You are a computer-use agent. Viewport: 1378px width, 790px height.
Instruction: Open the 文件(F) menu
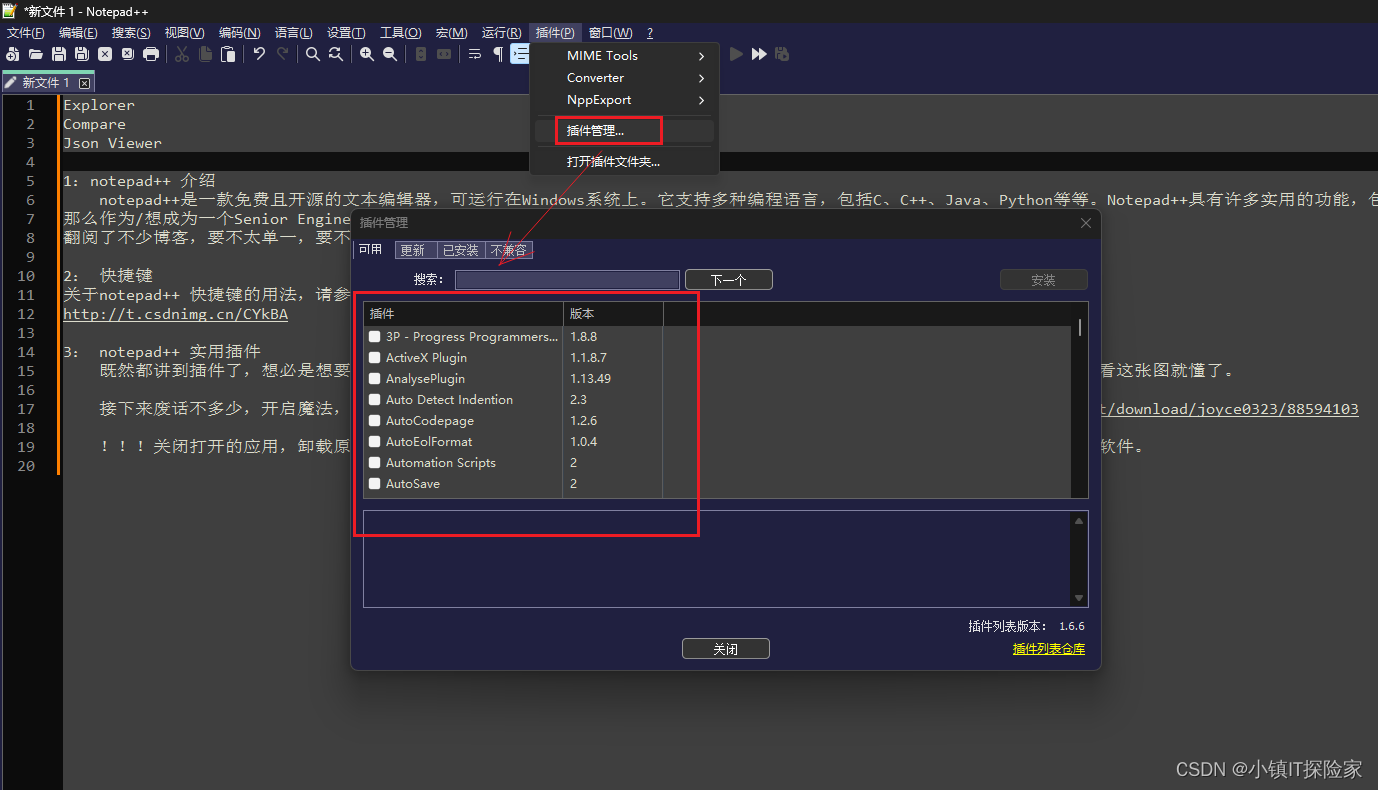coord(26,33)
